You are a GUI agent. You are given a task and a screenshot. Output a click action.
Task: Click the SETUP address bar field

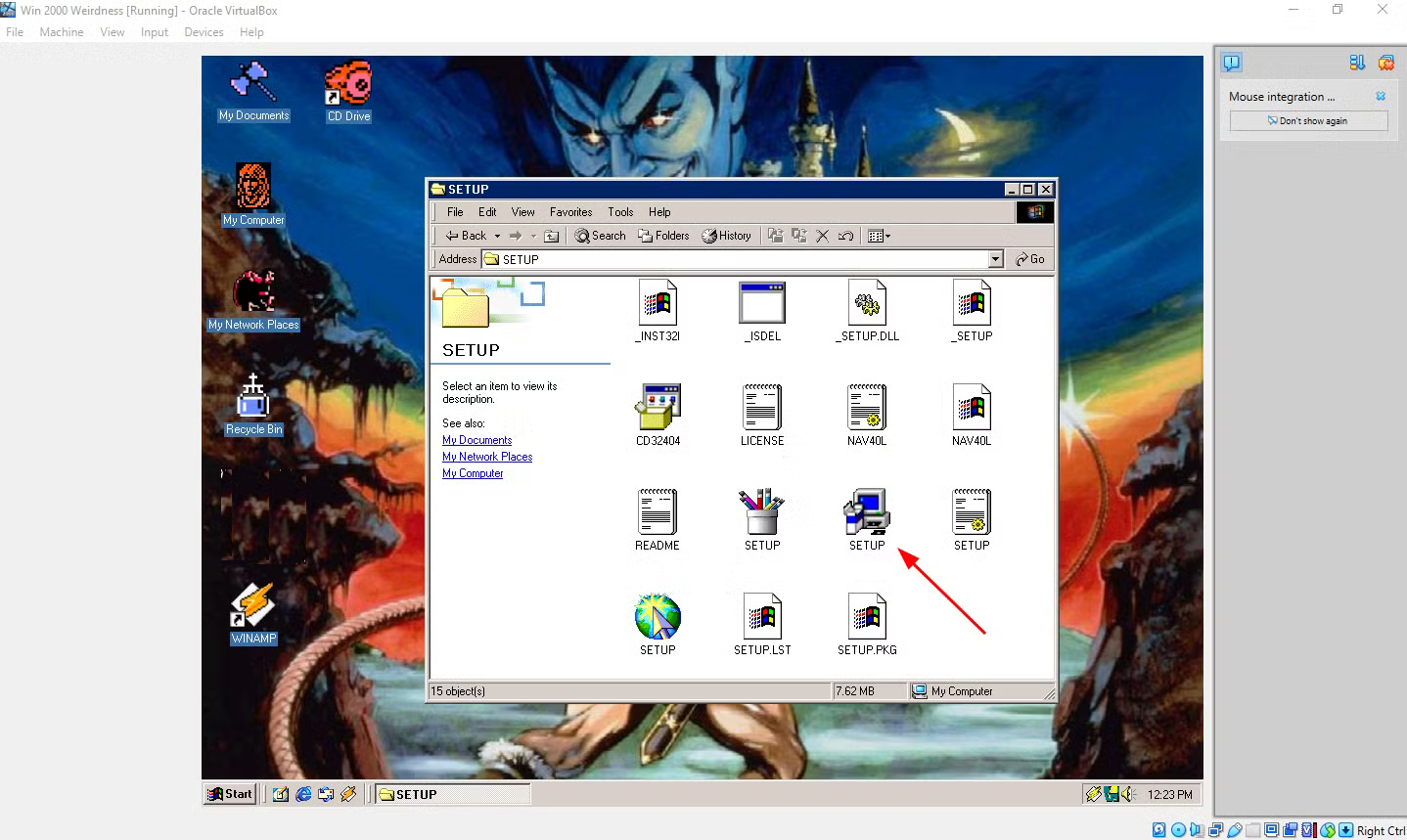[x=742, y=259]
